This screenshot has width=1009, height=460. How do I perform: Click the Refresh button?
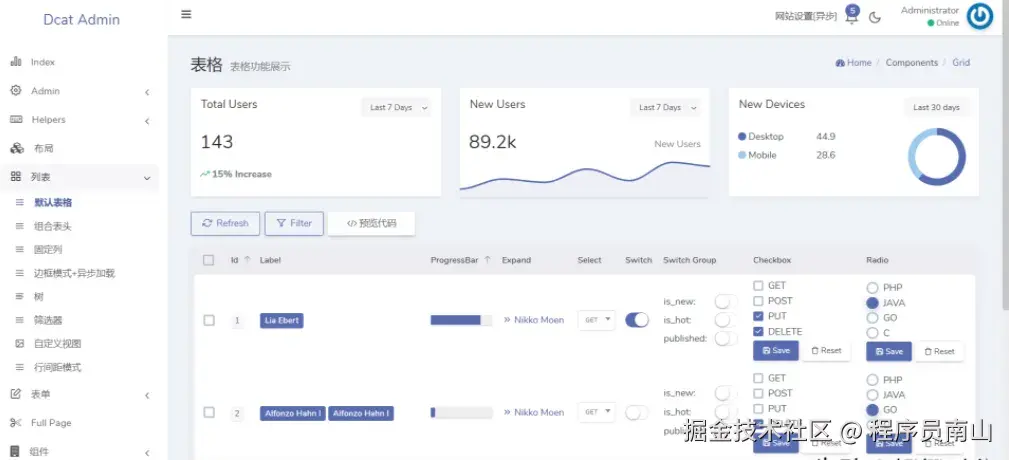(225, 223)
